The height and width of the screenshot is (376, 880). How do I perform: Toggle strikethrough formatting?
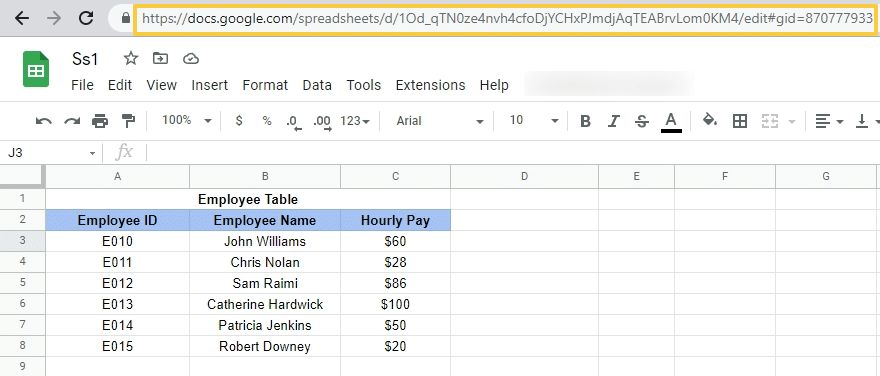pyautogui.click(x=642, y=121)
